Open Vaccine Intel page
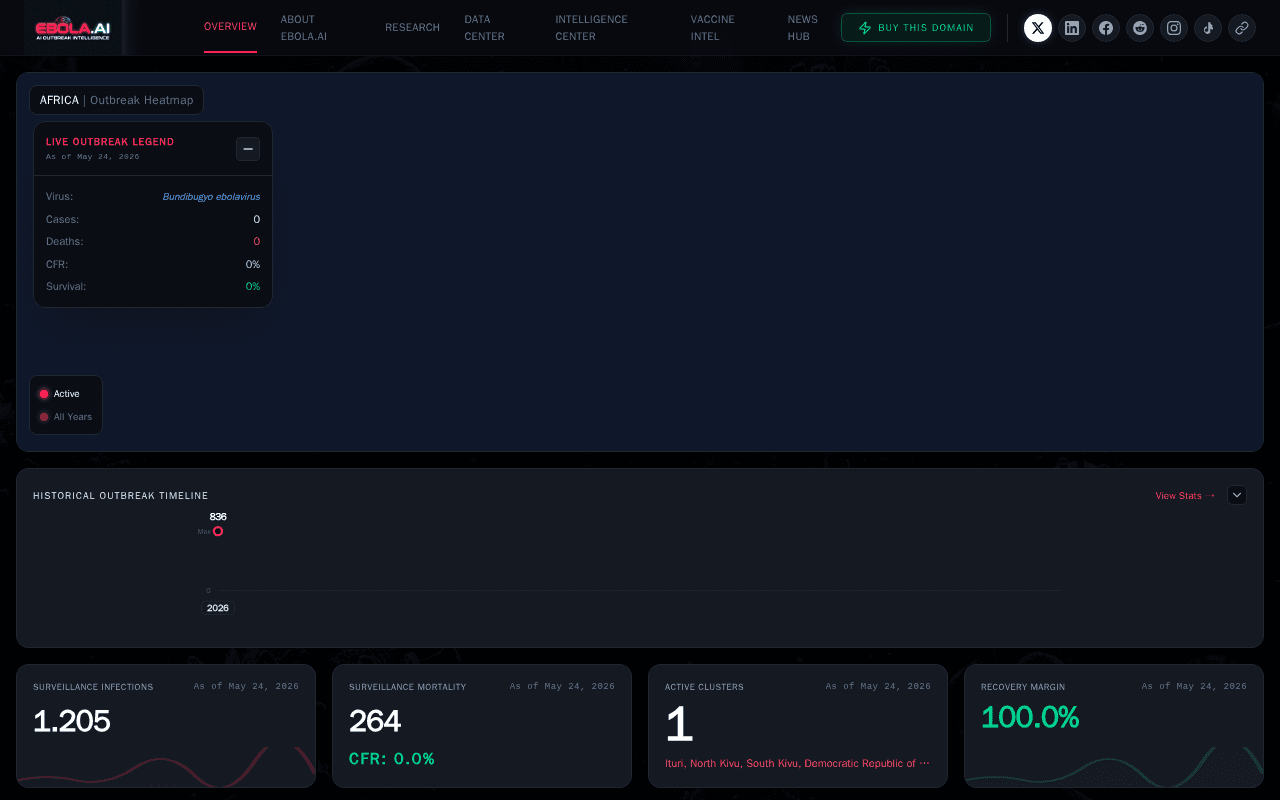The height and width of the screenshot is (800, 1280). point(713,28)
